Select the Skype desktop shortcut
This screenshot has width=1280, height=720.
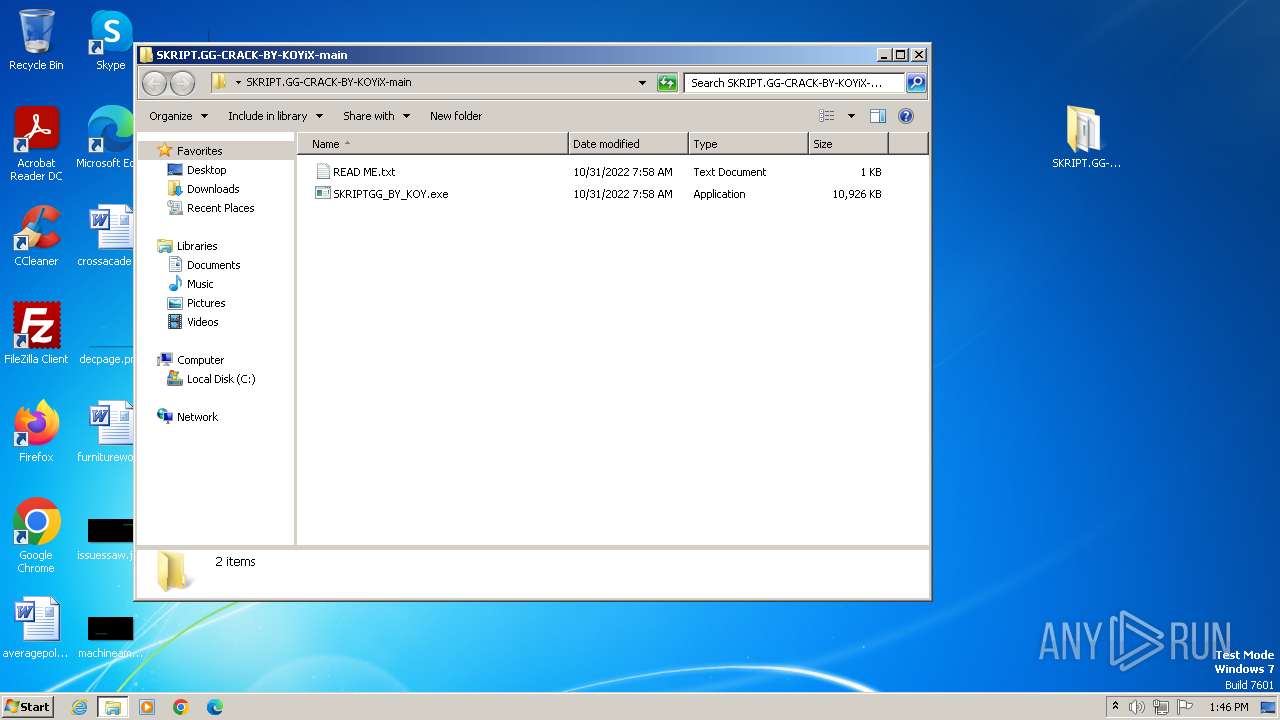110,40
